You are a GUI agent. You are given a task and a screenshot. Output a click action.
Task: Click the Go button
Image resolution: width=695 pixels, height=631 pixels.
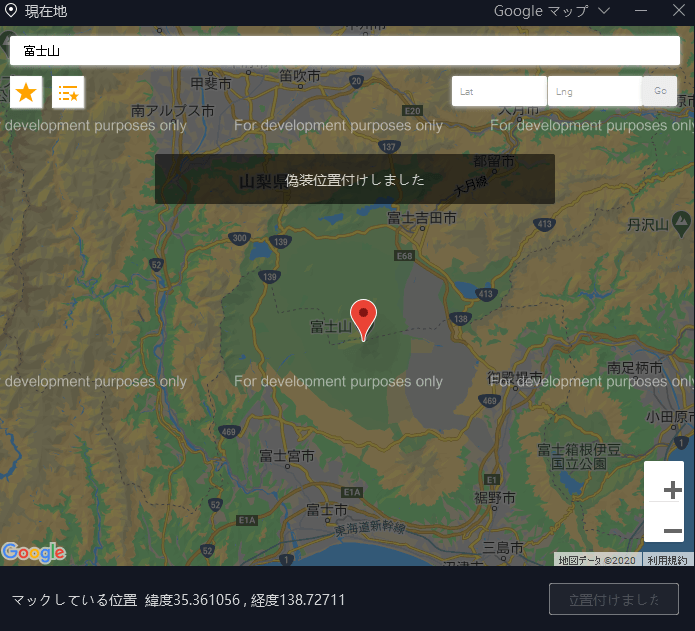click(x=660, y=91)
